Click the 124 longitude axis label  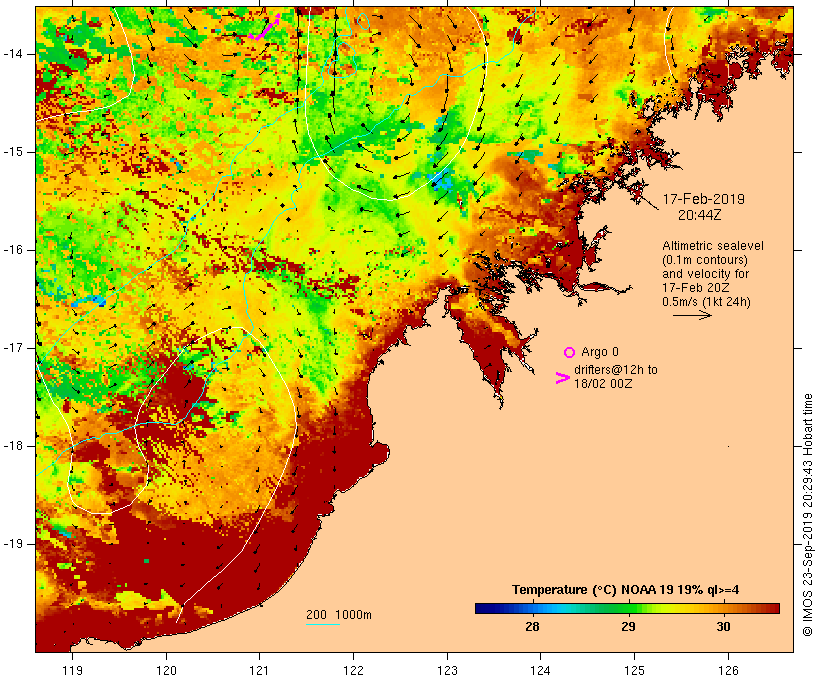540,670
